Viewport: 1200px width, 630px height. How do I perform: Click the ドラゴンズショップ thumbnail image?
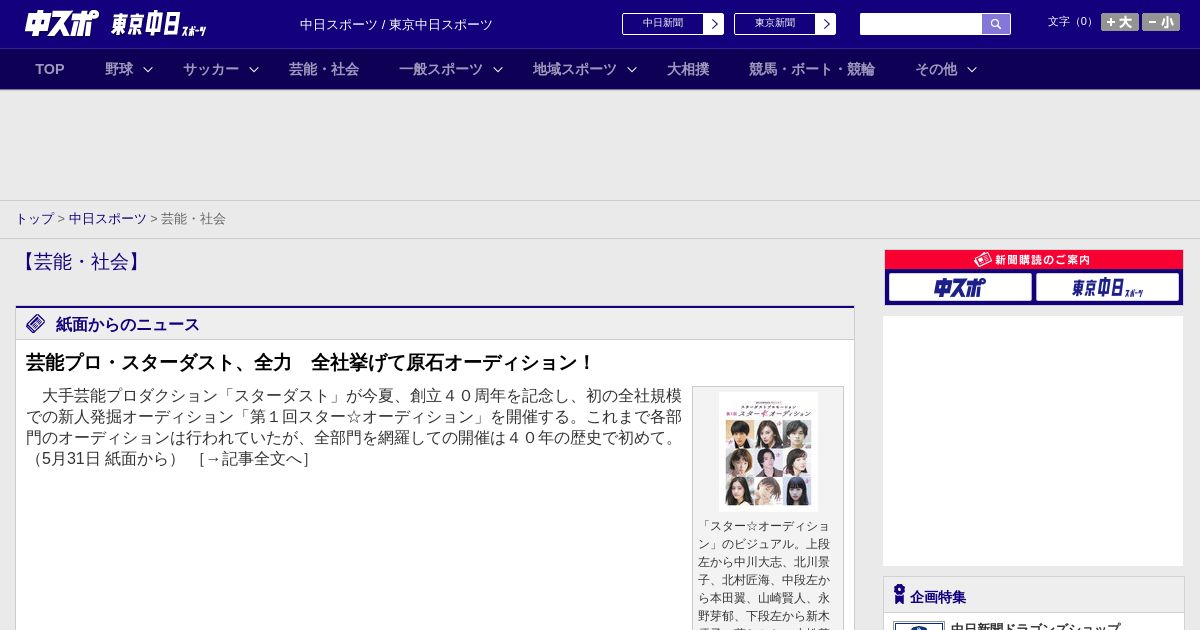[x=919, y=626]
